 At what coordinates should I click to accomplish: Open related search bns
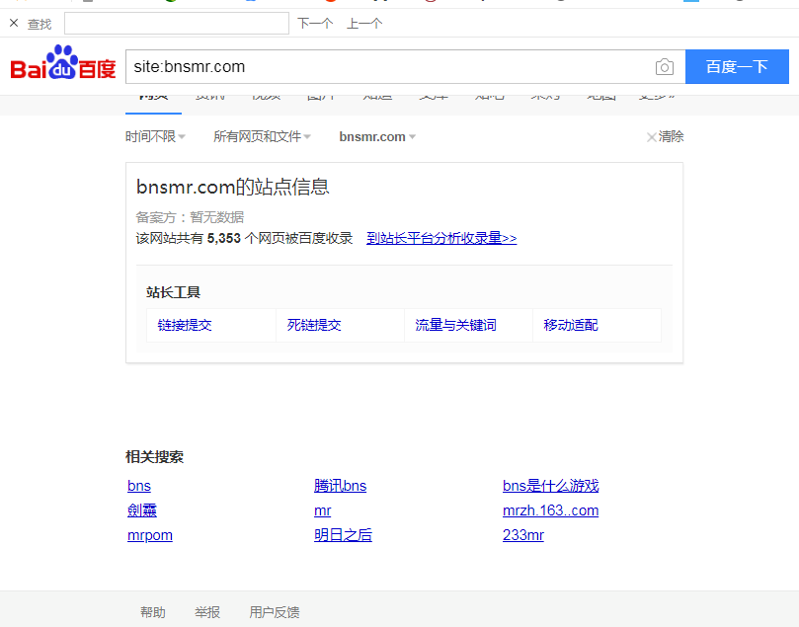tap(139, 486)
